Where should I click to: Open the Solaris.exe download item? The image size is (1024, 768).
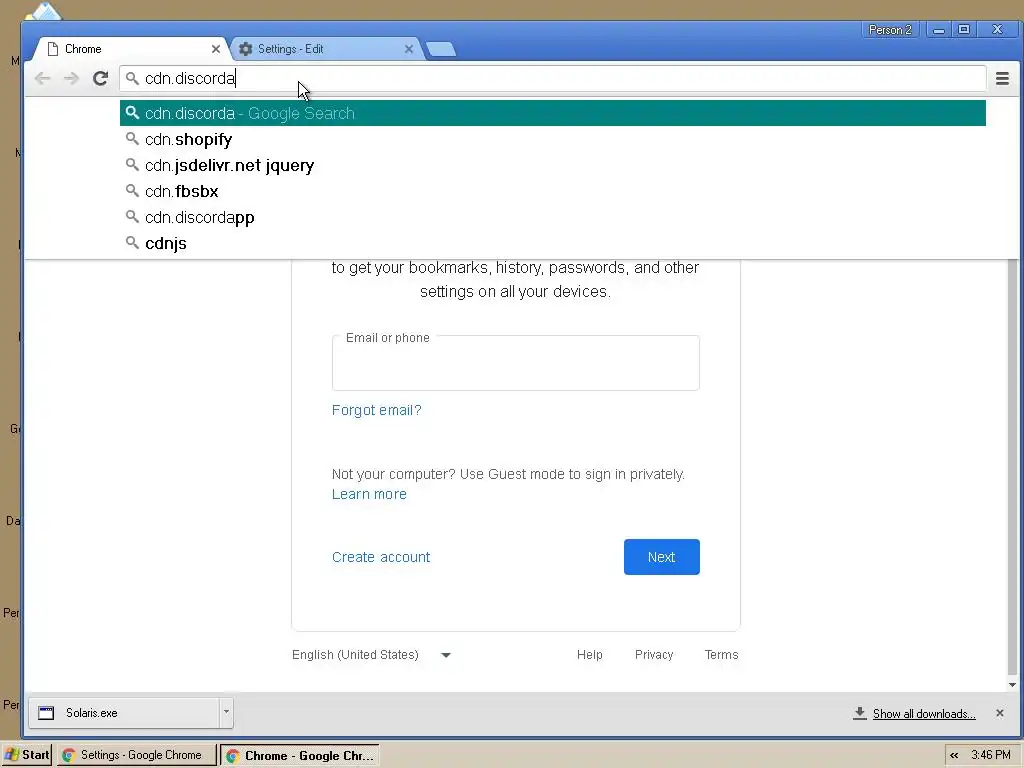(x=124, y=712)
